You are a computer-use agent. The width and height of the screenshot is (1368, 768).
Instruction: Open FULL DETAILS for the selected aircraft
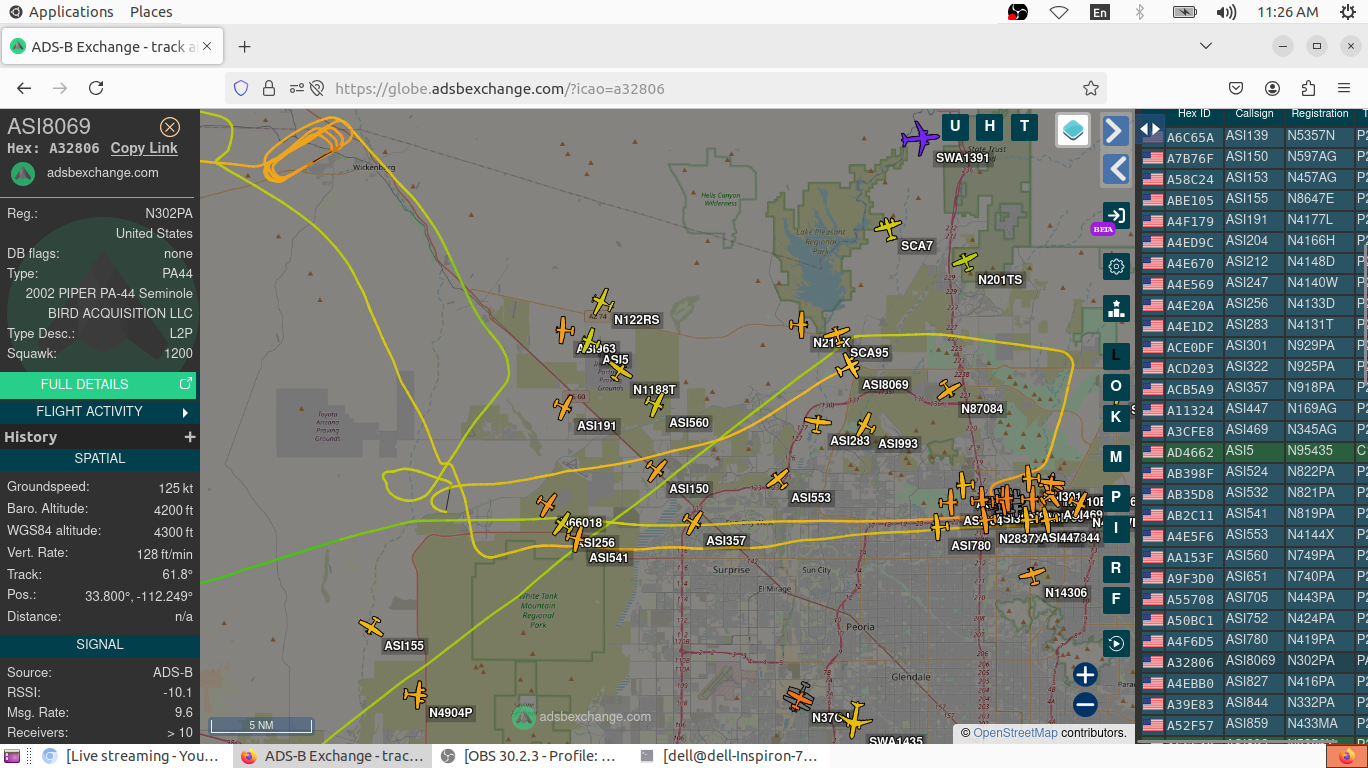tap(98, 384)
